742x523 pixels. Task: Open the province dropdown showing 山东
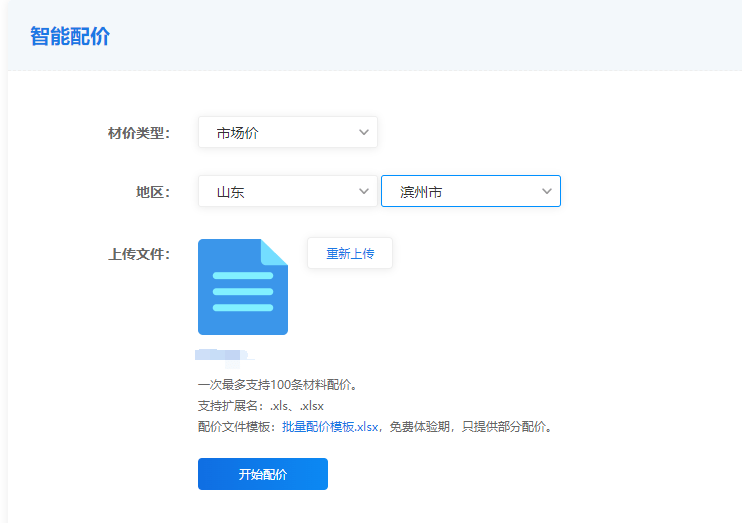point(288,191)
